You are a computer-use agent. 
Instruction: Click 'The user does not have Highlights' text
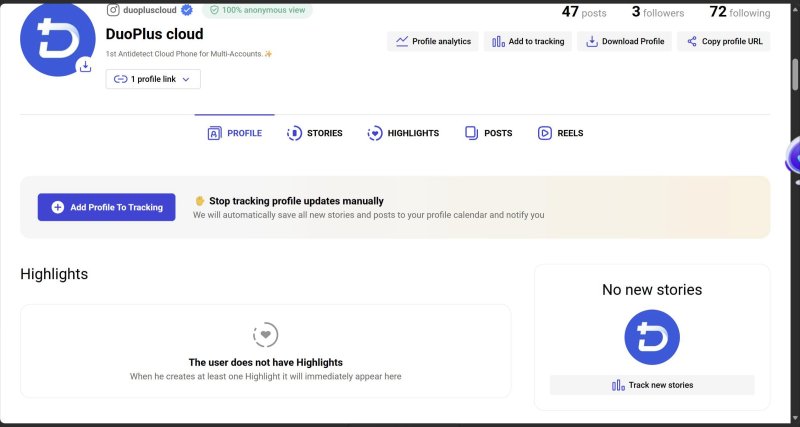click(265, 363)
